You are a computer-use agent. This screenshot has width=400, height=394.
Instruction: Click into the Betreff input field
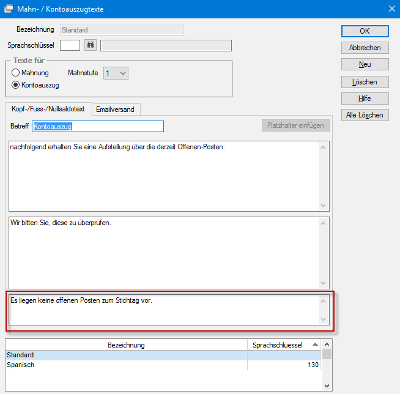98,126
